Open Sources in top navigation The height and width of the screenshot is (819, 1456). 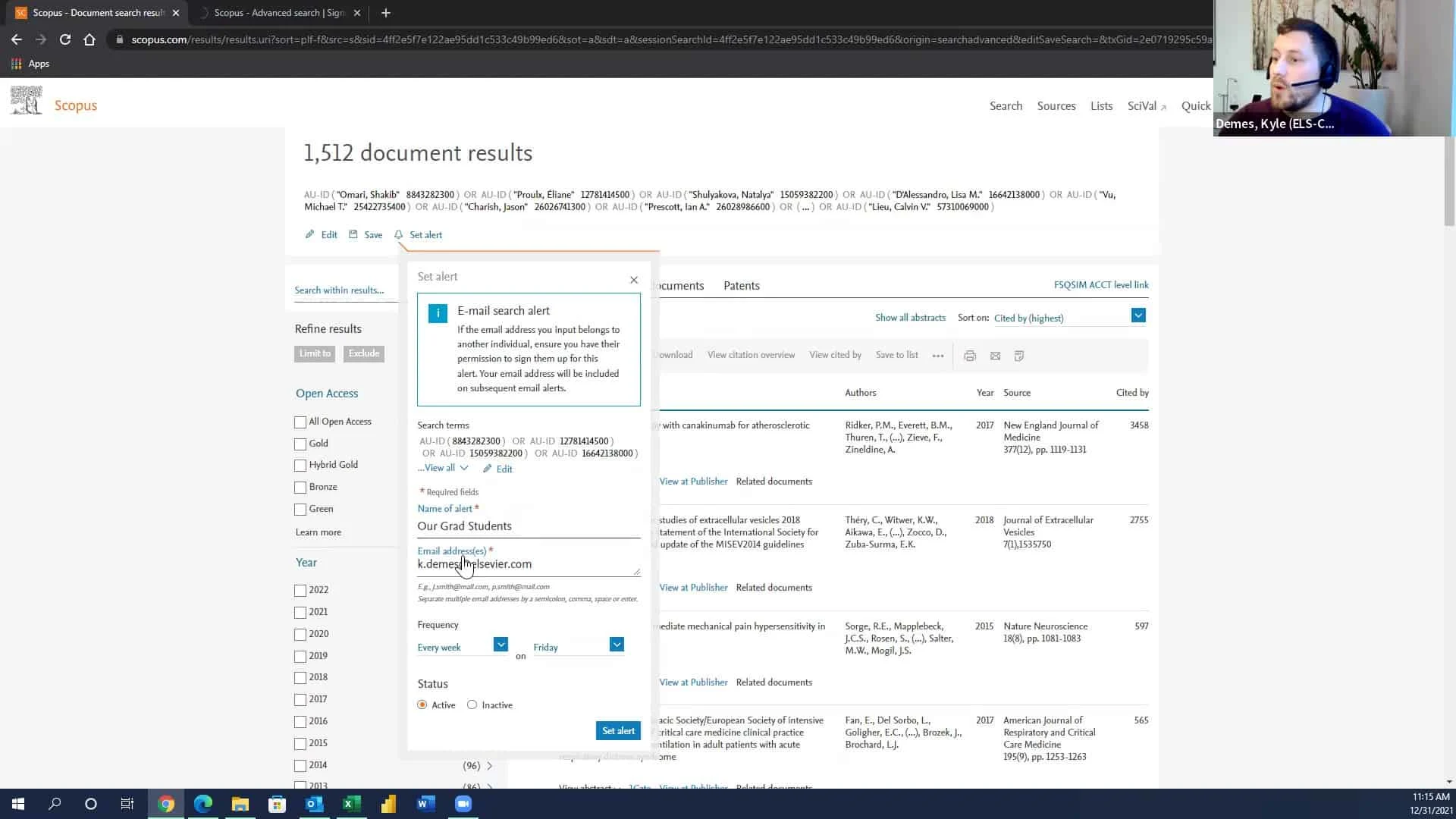(1056, 106)
